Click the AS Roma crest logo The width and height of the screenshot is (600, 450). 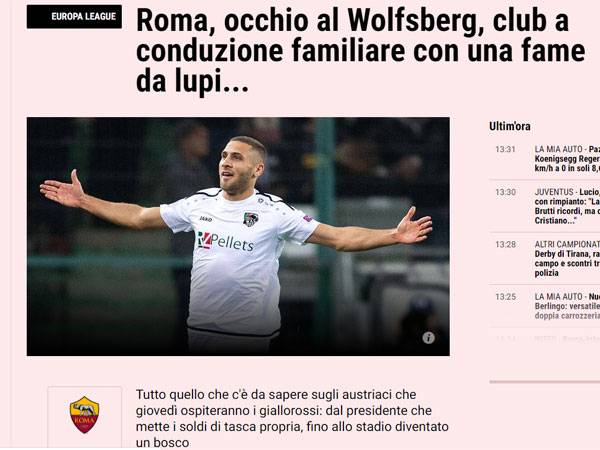(85, 415)
